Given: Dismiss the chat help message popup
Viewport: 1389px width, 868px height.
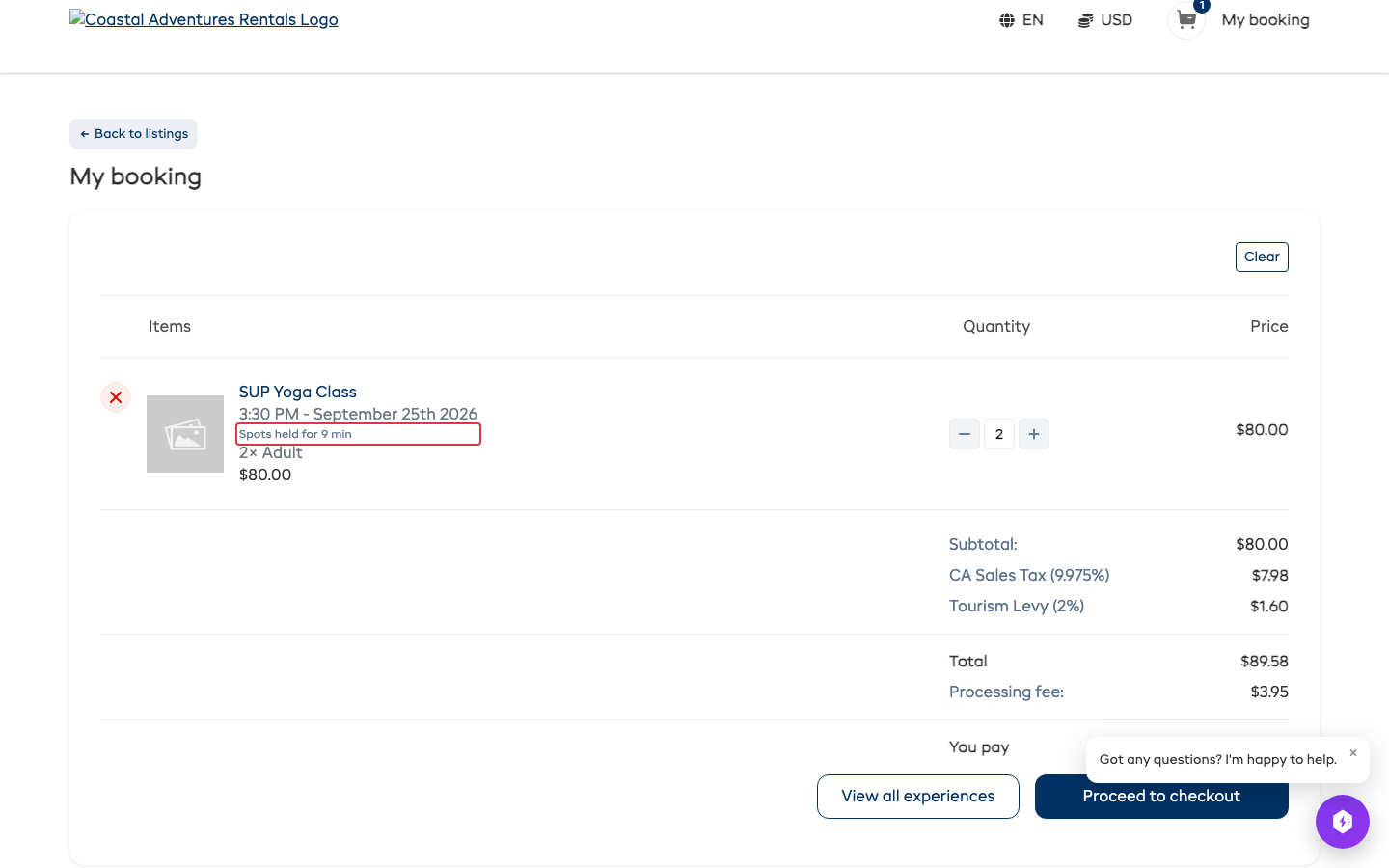Looking at the screenshot, I should point(1353,753).
